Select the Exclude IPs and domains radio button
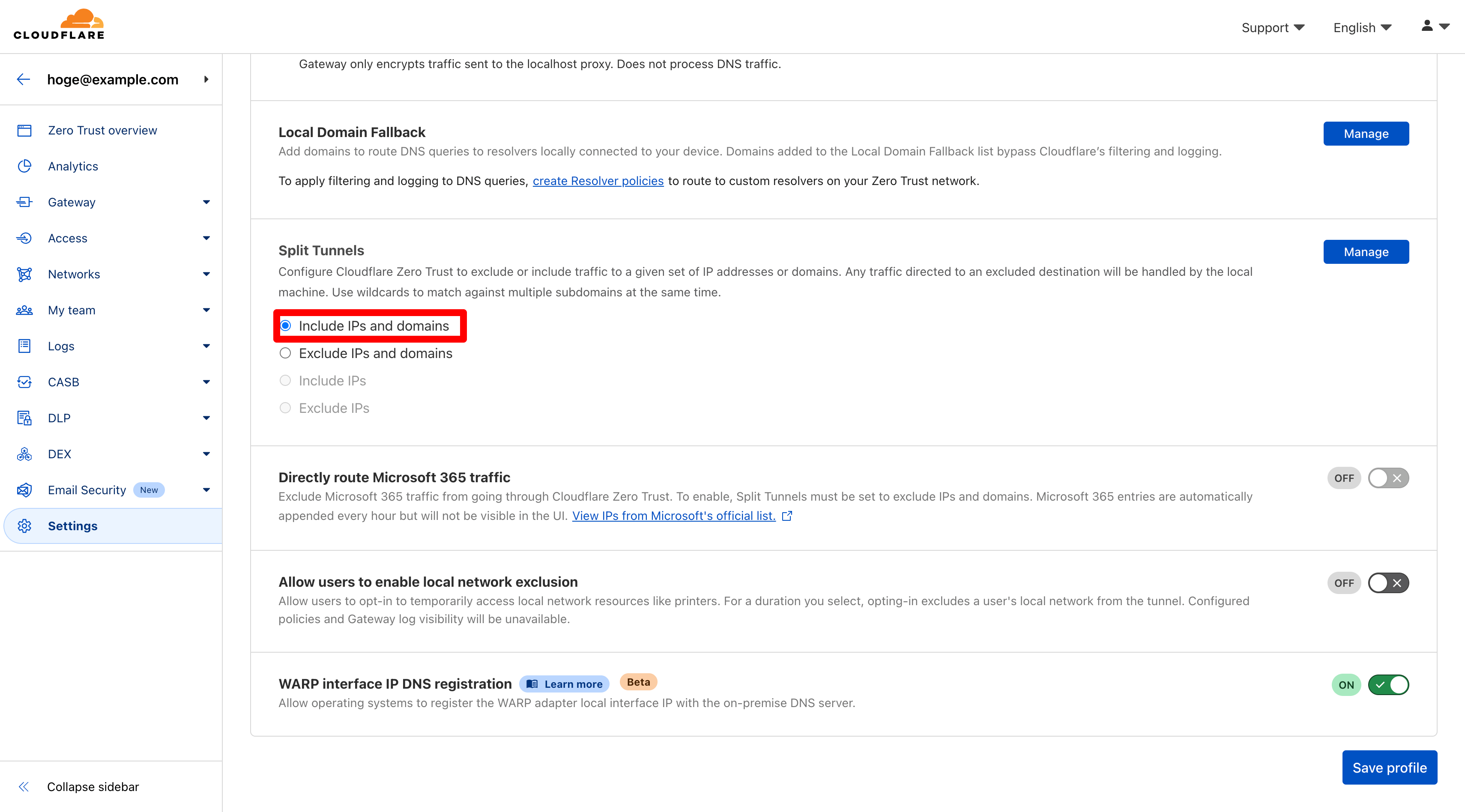1465x812 pixels. coord(286,352)
